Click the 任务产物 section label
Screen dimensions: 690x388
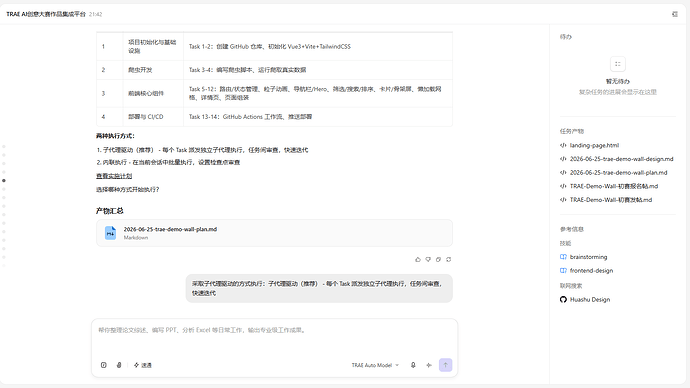tap(572, 131)
